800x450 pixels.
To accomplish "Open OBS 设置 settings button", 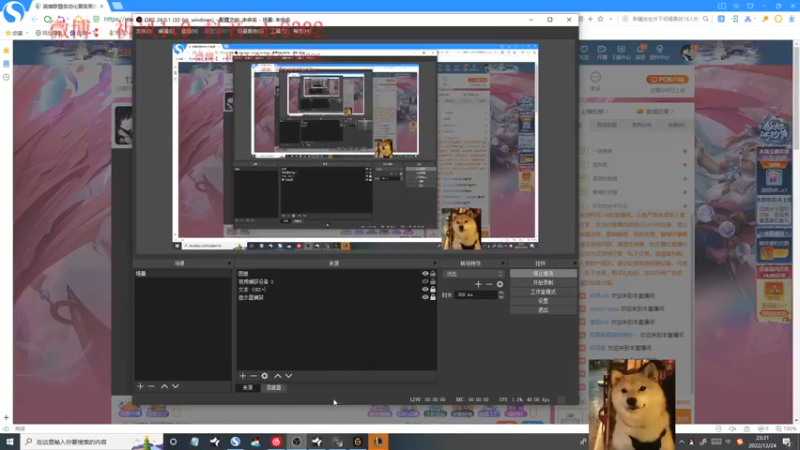I will pyautogui.click(x=543, y=301).
